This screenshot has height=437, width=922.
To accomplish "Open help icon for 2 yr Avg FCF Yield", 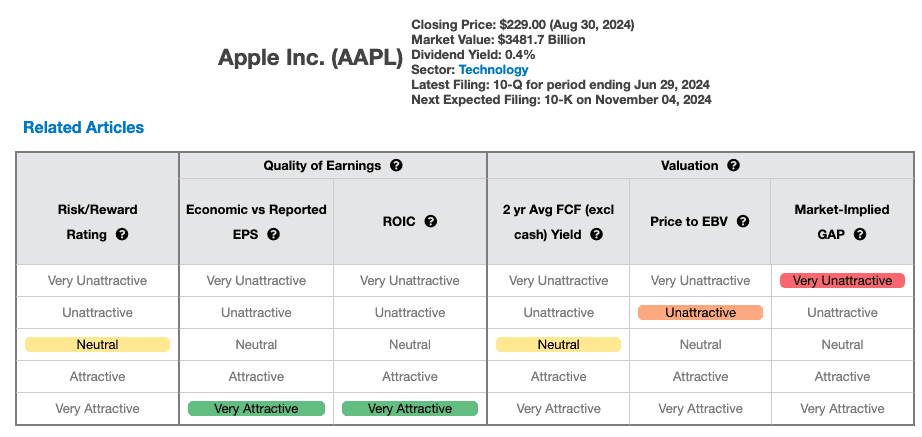I will click(596, 235).
